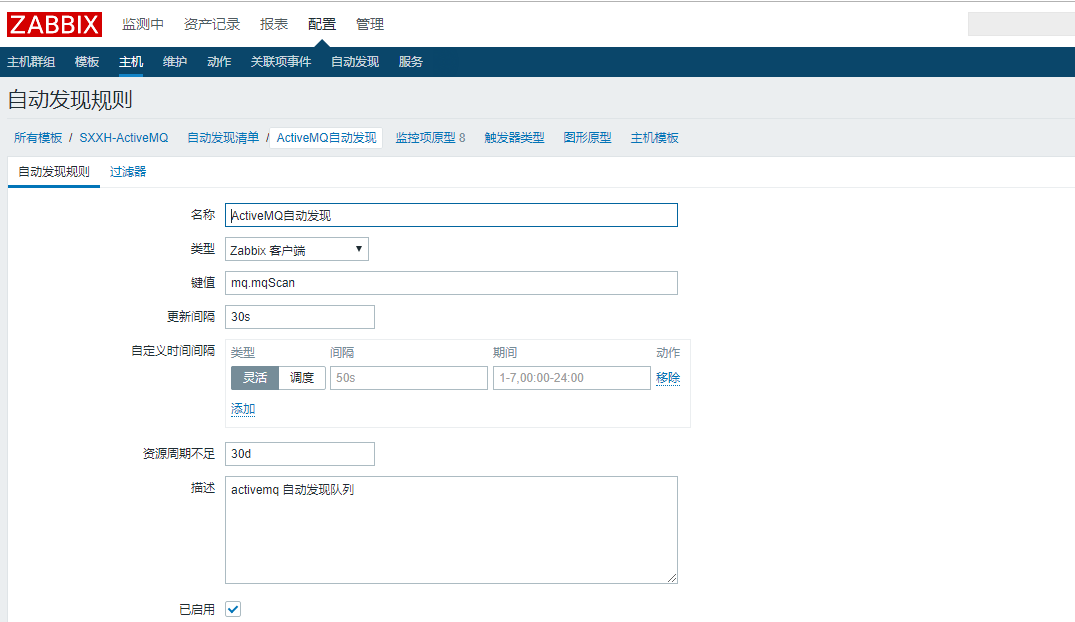
Task: Open 图形原型 link
Action: coord(588,138)
